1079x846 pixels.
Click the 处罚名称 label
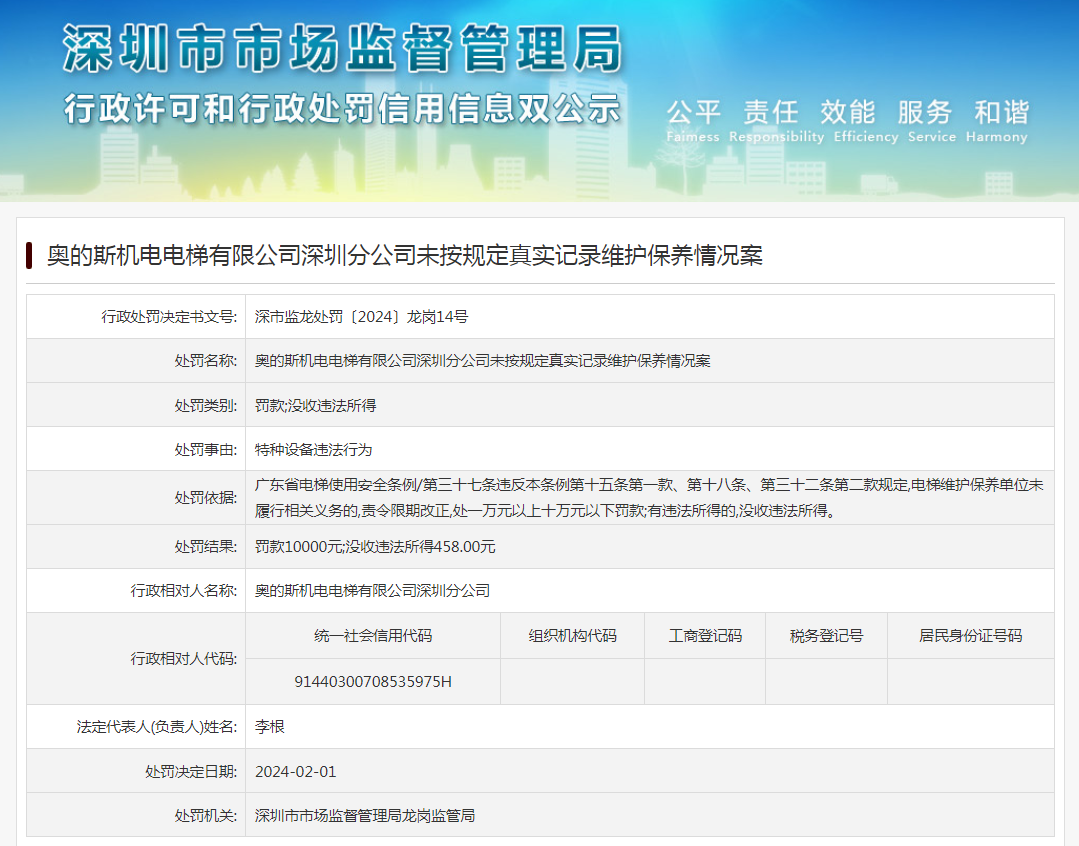206,361
